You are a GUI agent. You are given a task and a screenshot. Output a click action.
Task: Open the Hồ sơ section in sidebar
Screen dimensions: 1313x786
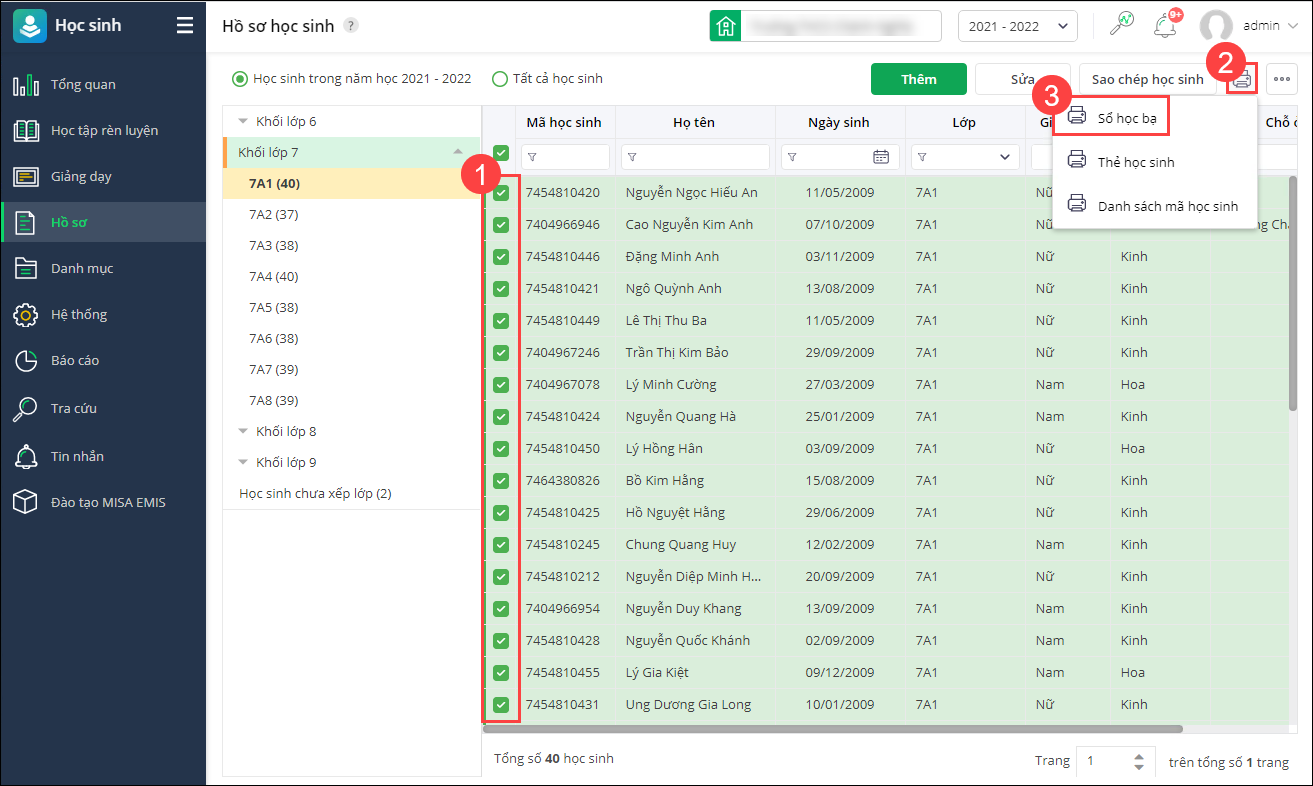pos(103,222)
